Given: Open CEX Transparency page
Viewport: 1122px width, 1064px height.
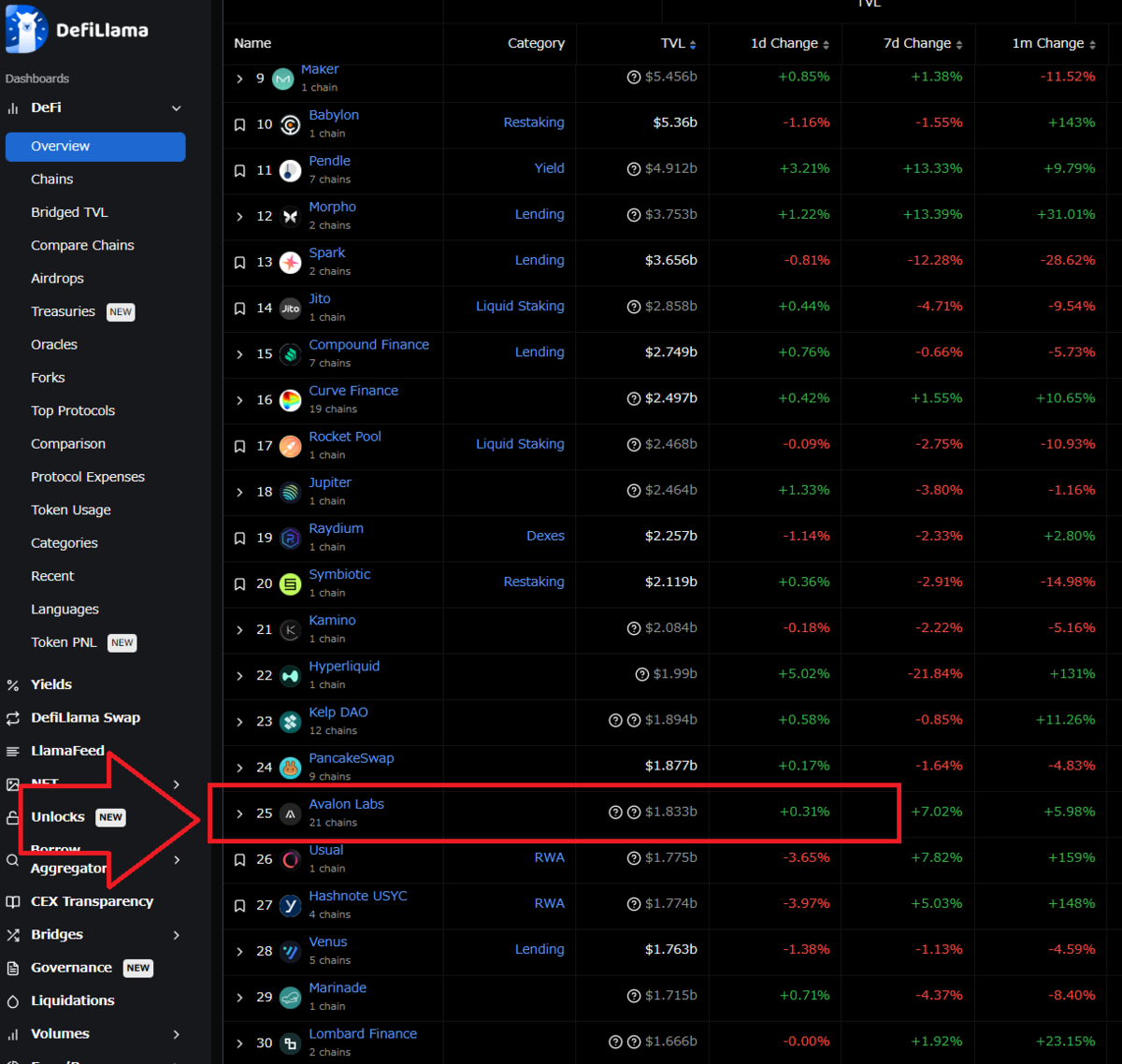Looking at the screenshot, I should click(92, 901).
